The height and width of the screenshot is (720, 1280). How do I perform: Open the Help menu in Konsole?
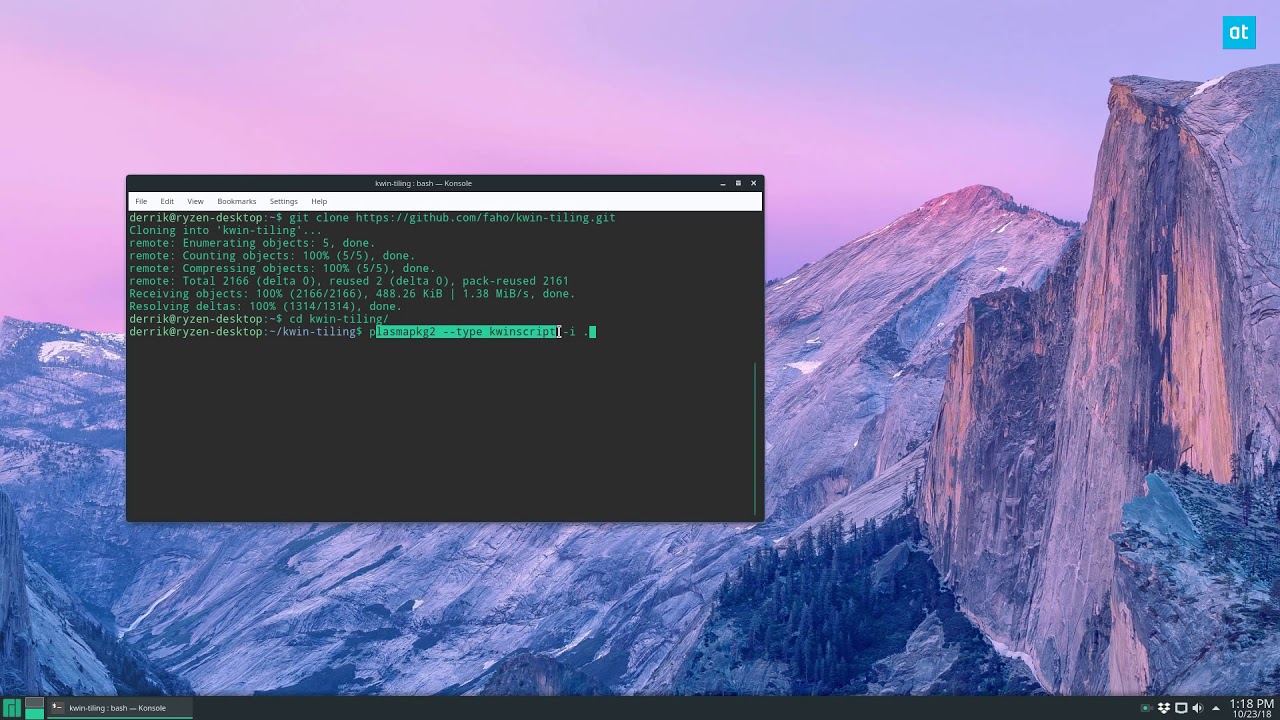tap(319, 201)
